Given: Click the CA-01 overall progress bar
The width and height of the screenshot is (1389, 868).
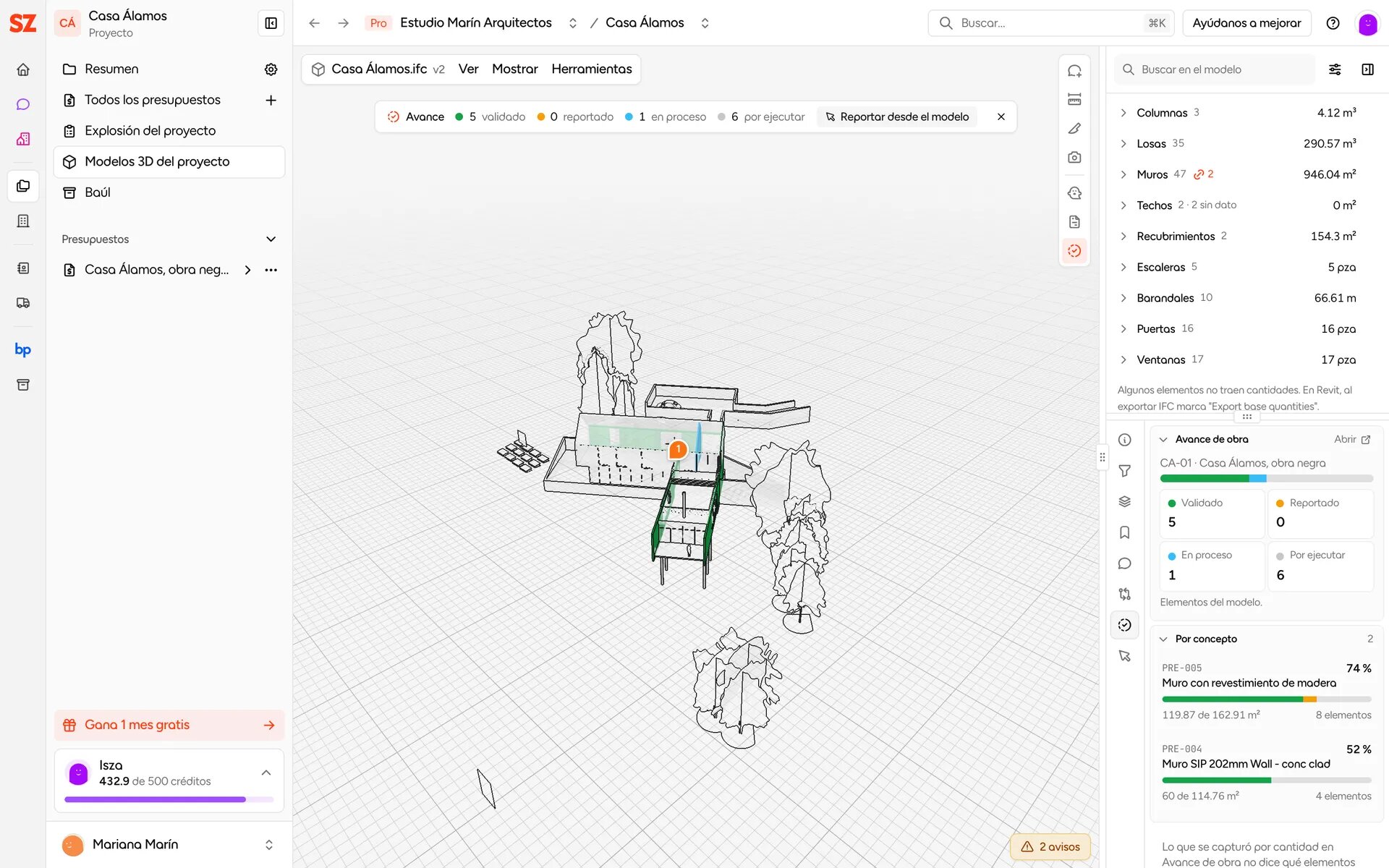Looking at the screenshot, I should (x=1267, y=479).
